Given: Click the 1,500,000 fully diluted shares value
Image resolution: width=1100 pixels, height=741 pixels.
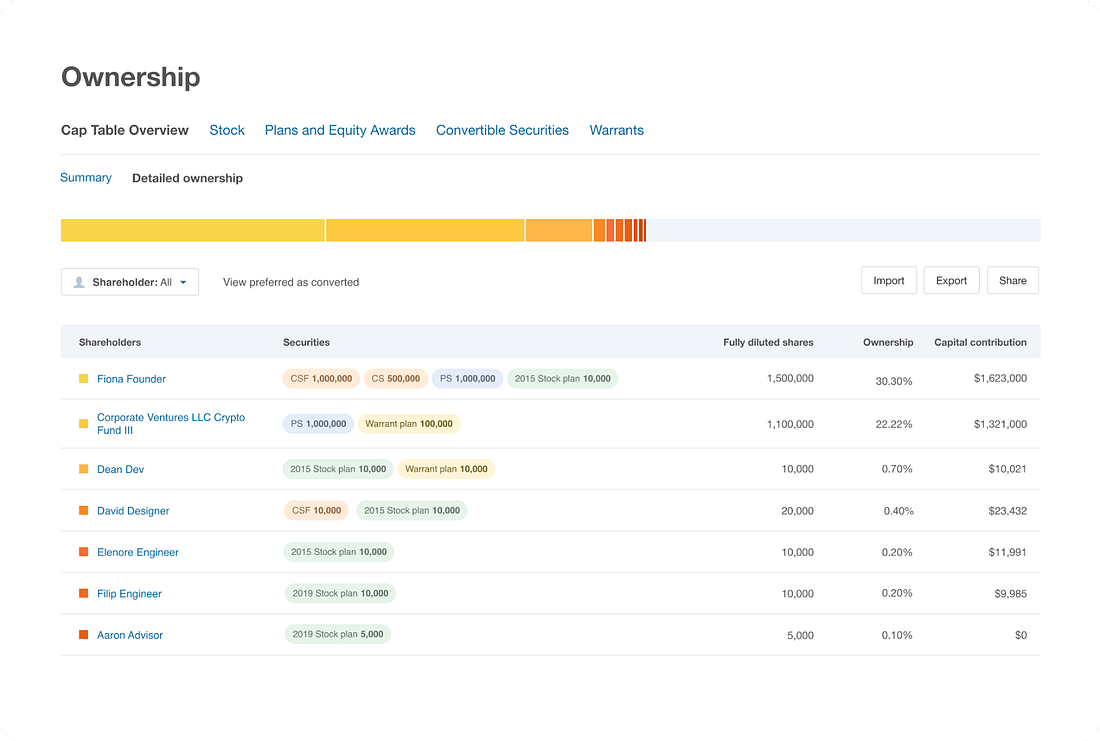Looking at the screenshot, I should click(790, 378).
